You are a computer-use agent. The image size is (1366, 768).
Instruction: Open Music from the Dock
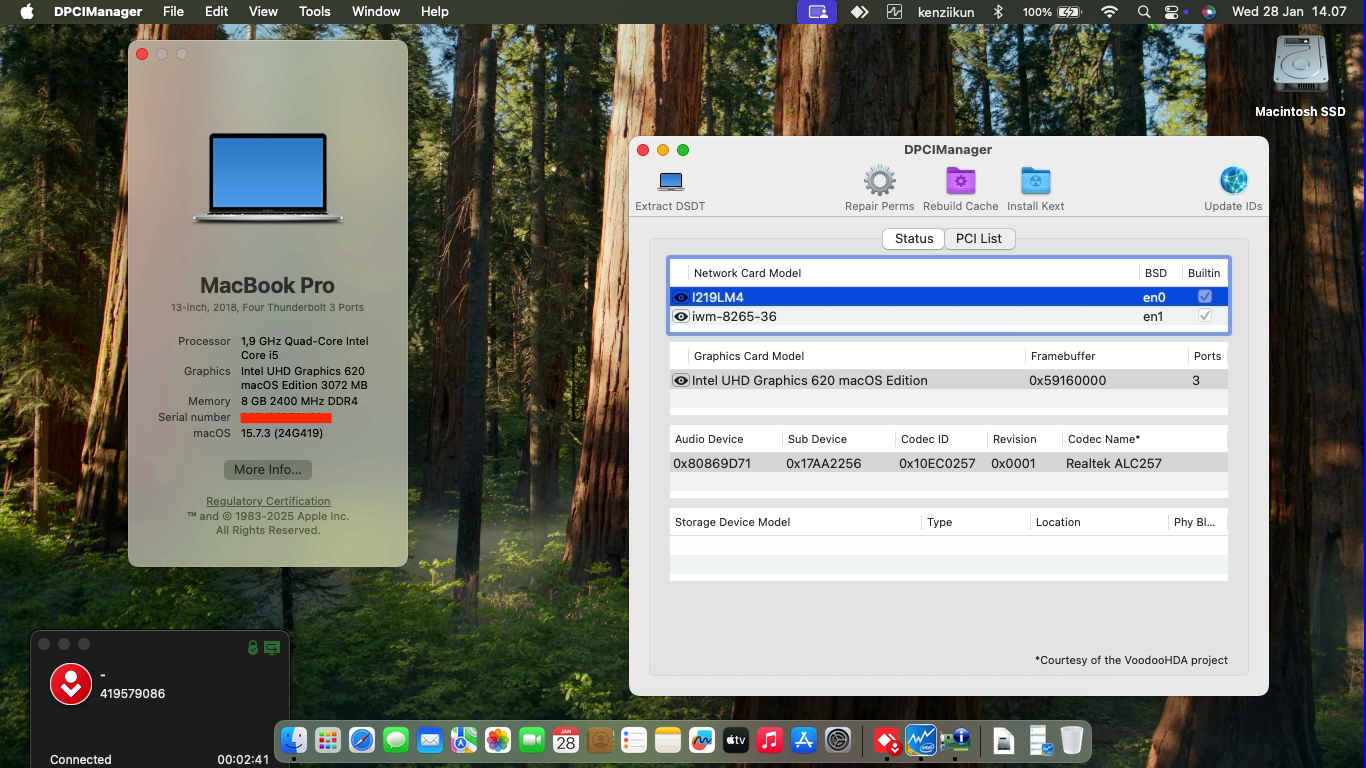click(770, 740)
